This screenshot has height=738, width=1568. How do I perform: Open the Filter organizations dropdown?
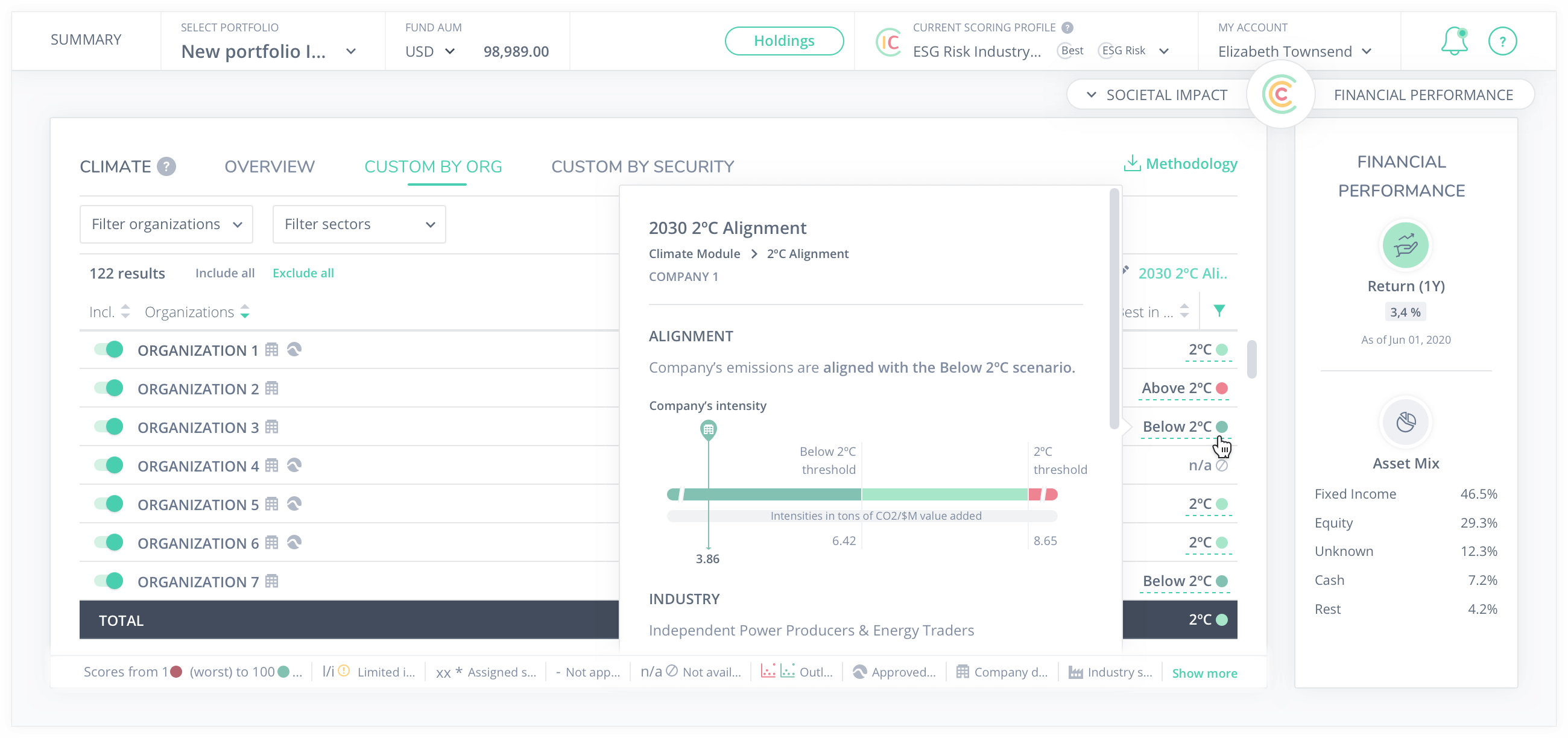click(166, 224)
